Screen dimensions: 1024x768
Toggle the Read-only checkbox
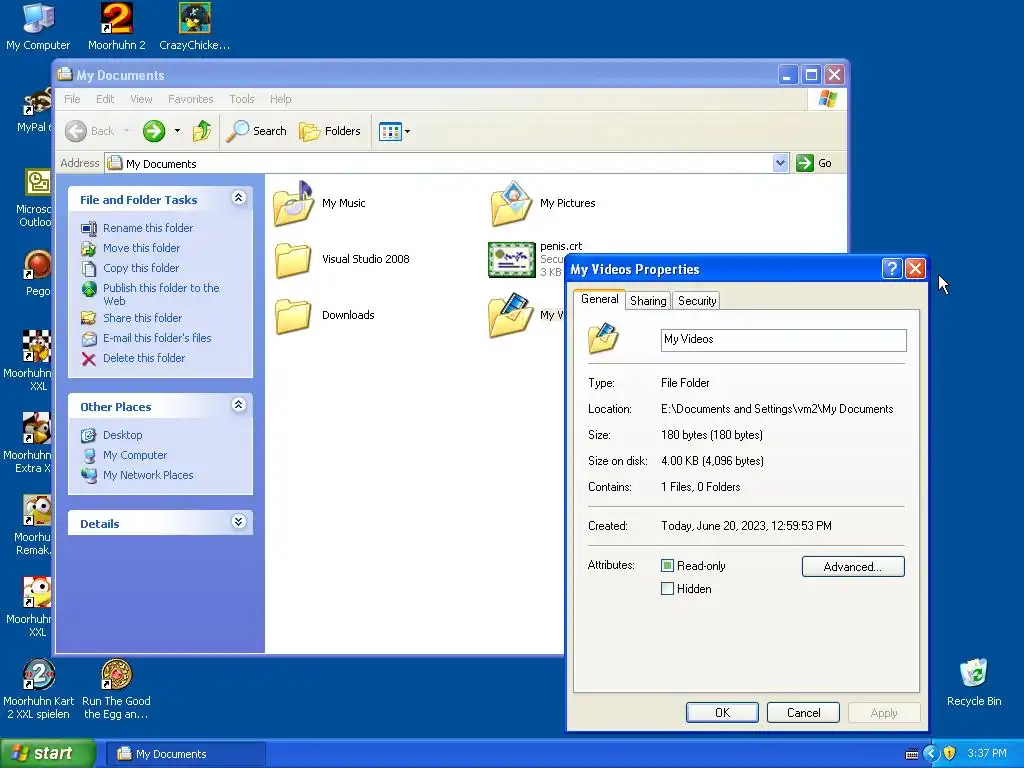point(667,566)
